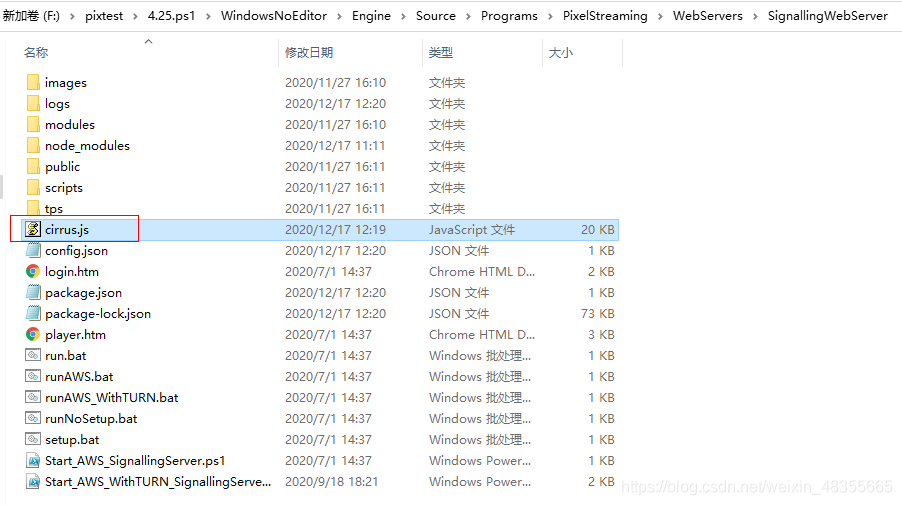Viewport: 902px width, 505px height.
Task: Jump to Source in the address path
Action: (435, 16)
